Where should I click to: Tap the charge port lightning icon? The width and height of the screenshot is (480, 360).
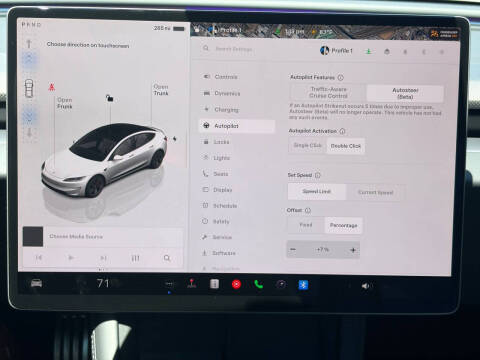174,138
